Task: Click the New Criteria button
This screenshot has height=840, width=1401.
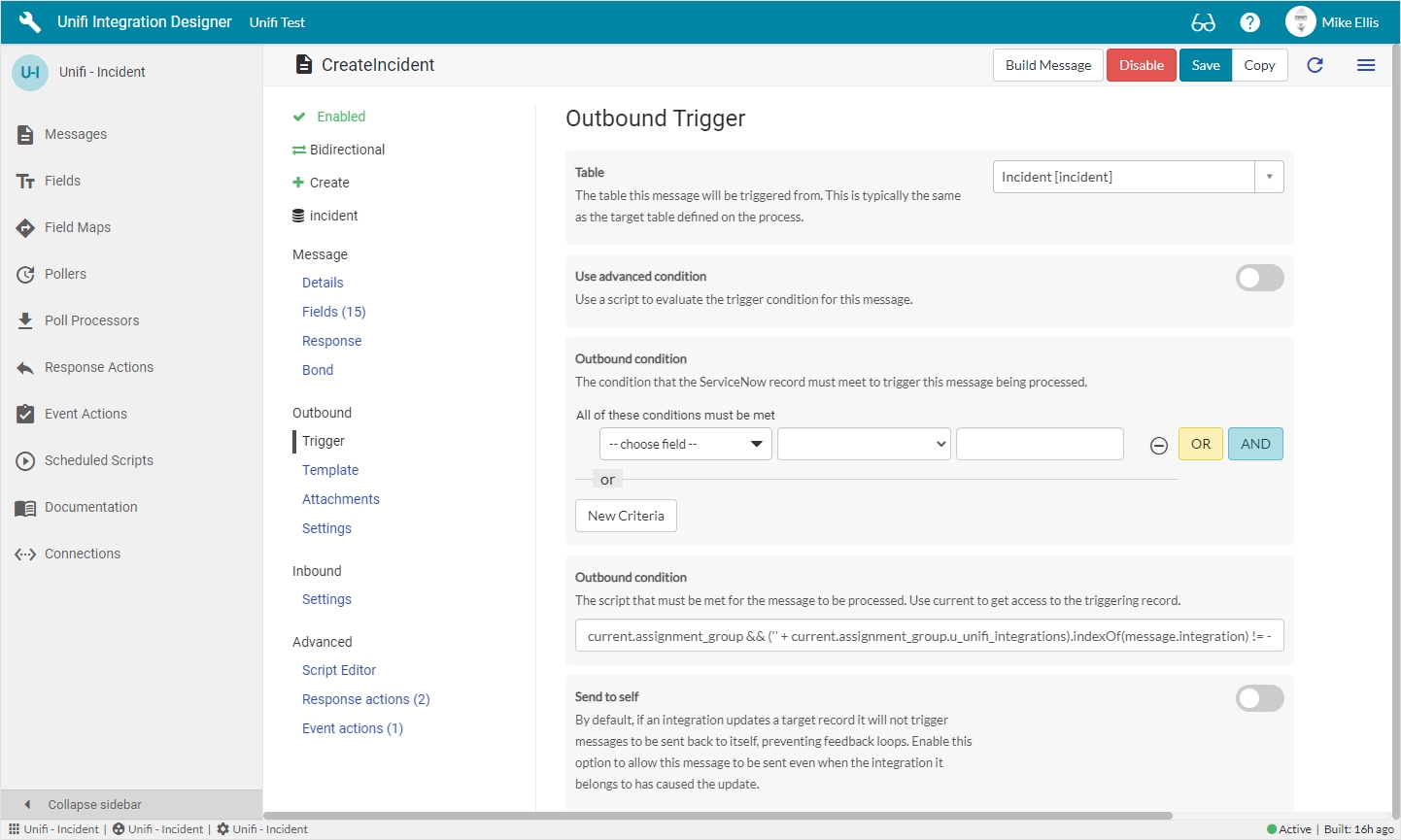Action: point(626,516)
